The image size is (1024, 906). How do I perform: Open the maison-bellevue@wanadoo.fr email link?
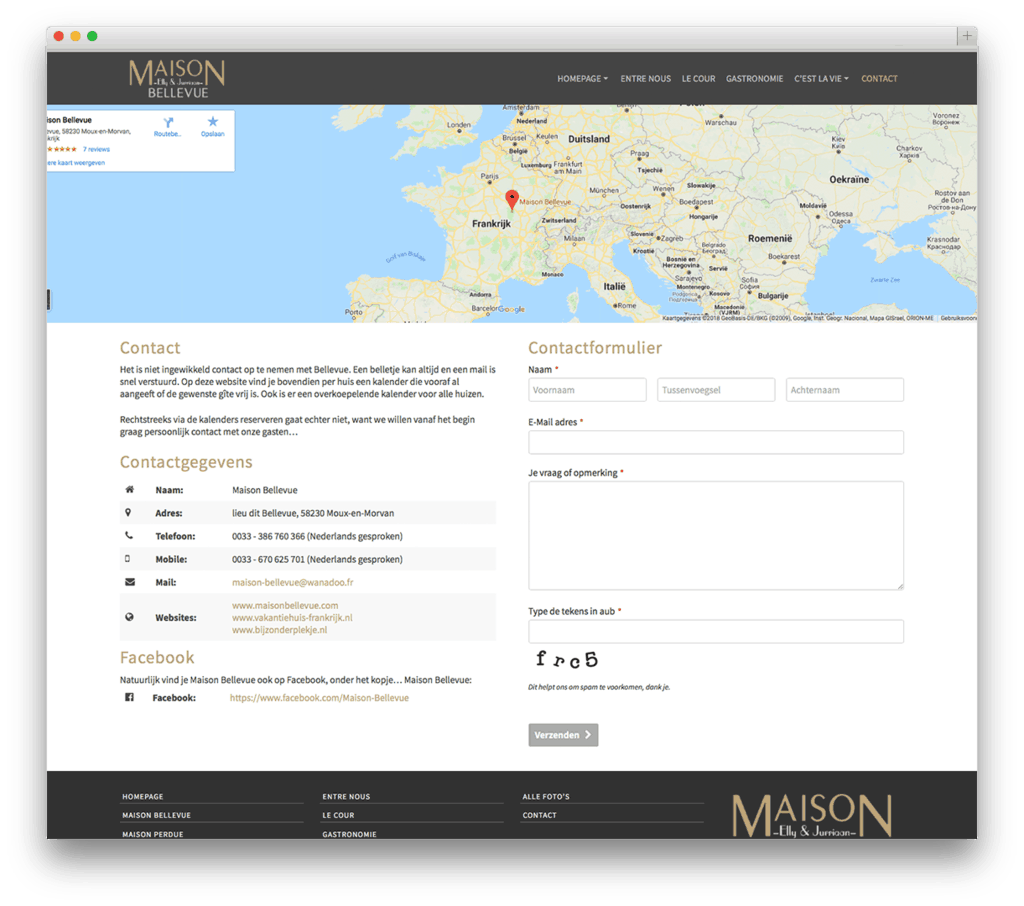pyautogui.click(x=292, y=582)
